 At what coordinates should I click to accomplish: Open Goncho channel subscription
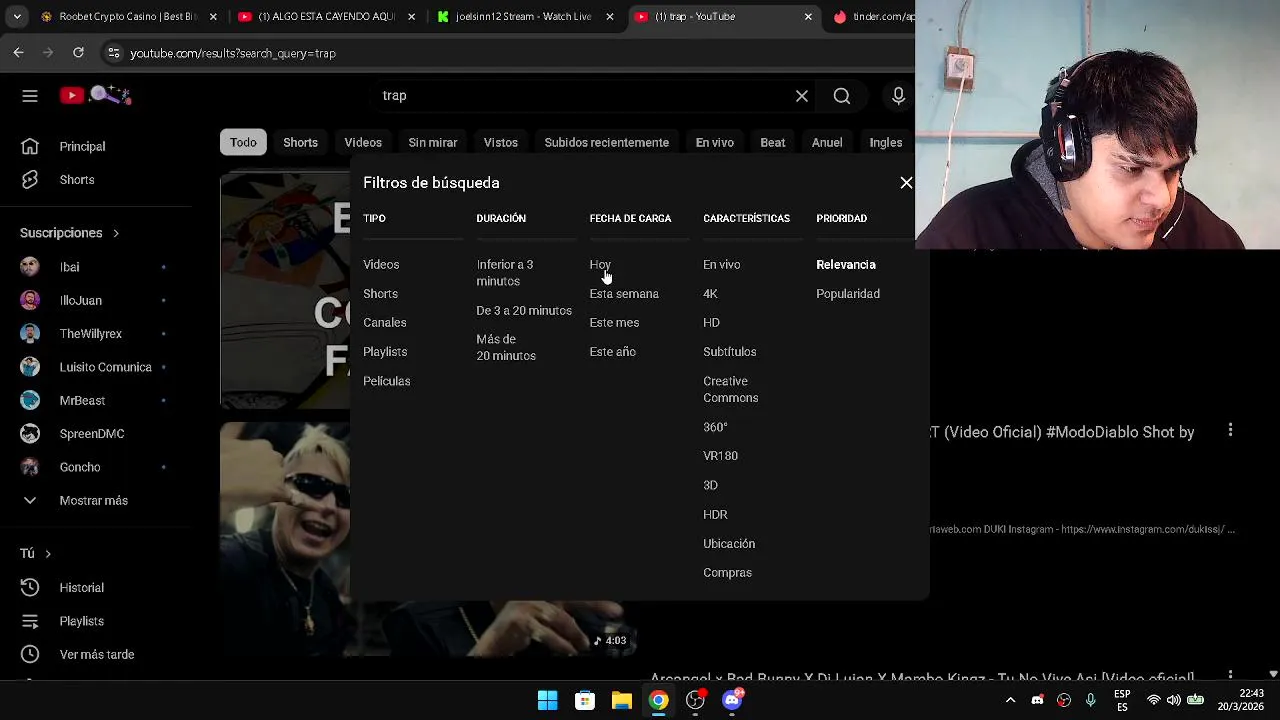80,467
